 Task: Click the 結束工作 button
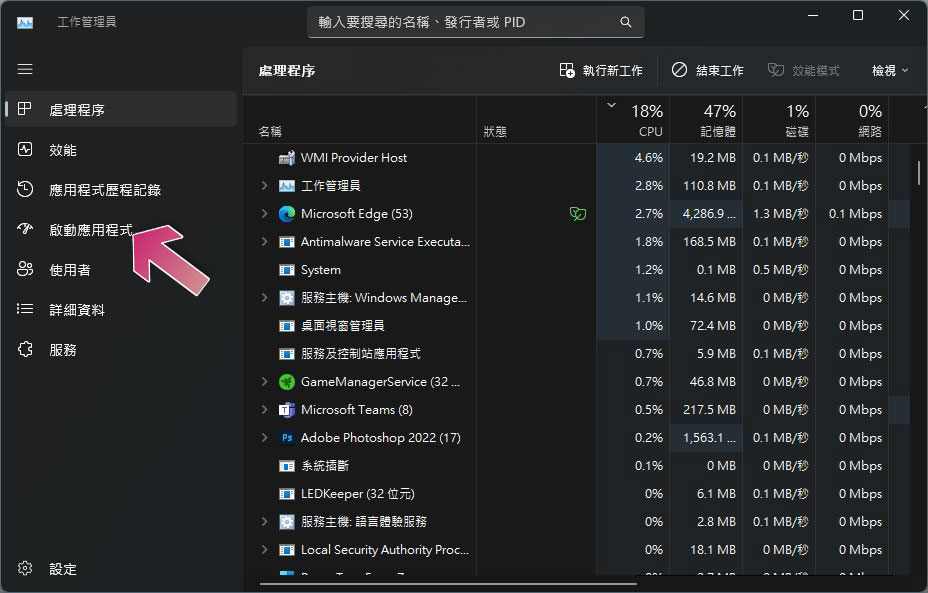pos(707,70)
